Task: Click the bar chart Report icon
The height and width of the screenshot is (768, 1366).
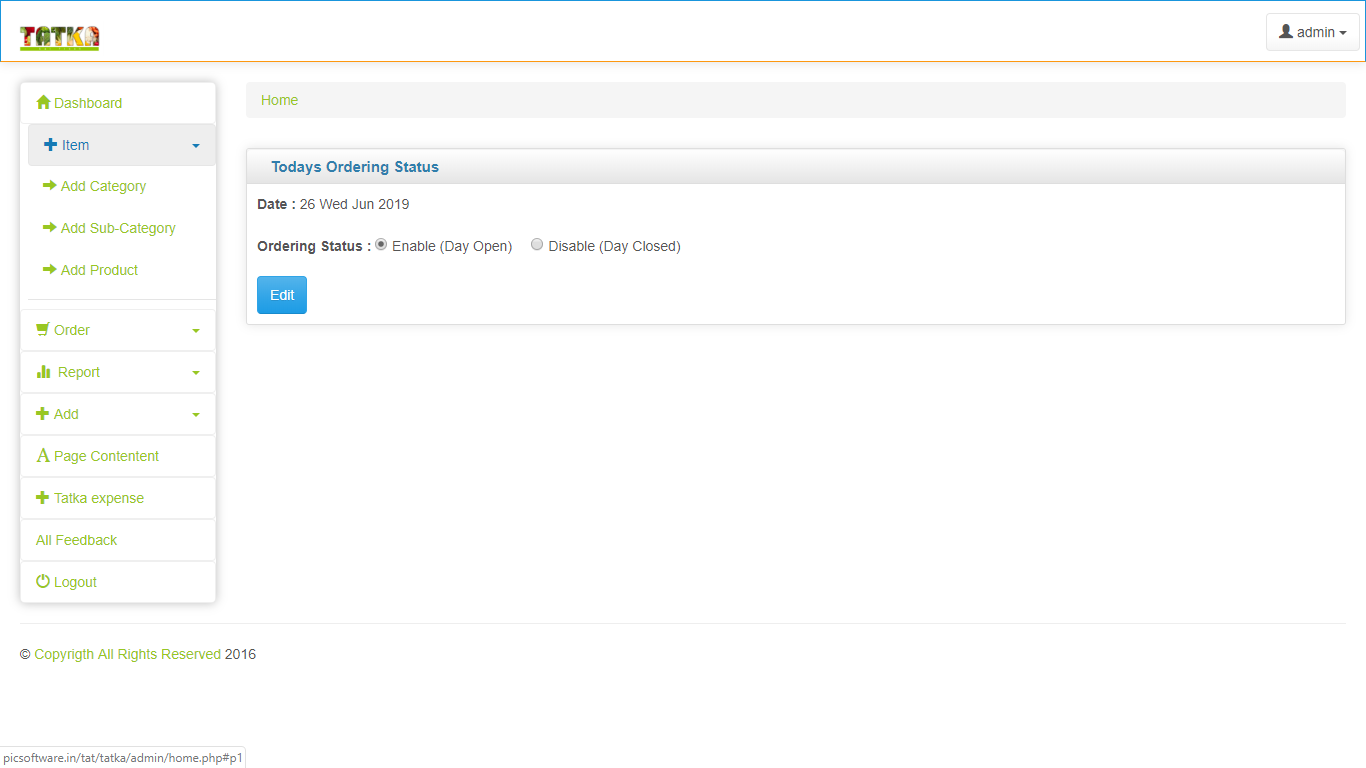Action: click(x=43, y=372)
